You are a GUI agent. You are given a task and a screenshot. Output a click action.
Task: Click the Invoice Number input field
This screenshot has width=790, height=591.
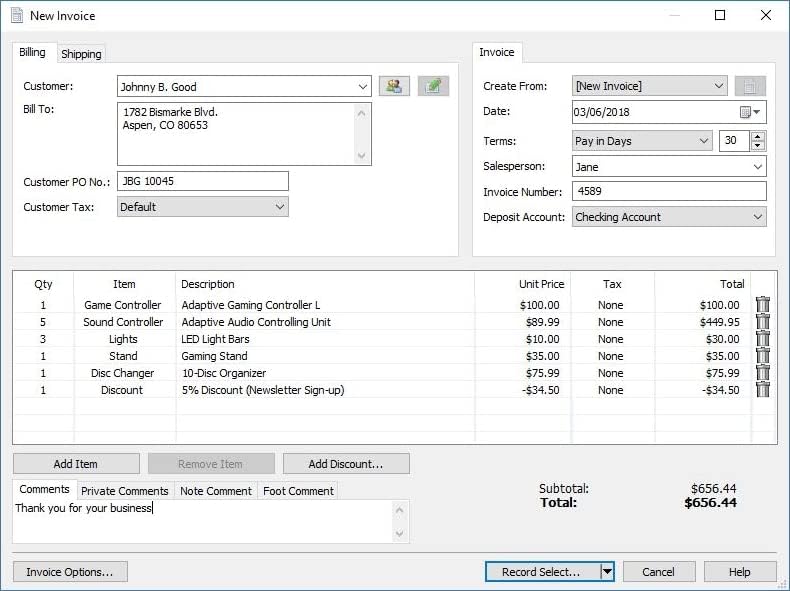click(x=669, y=192)
